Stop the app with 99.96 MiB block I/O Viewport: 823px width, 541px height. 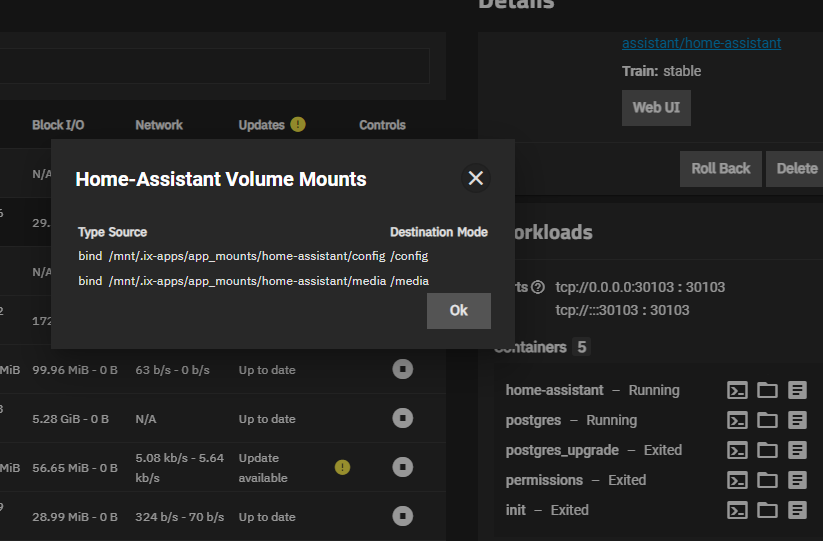(403, 369)
